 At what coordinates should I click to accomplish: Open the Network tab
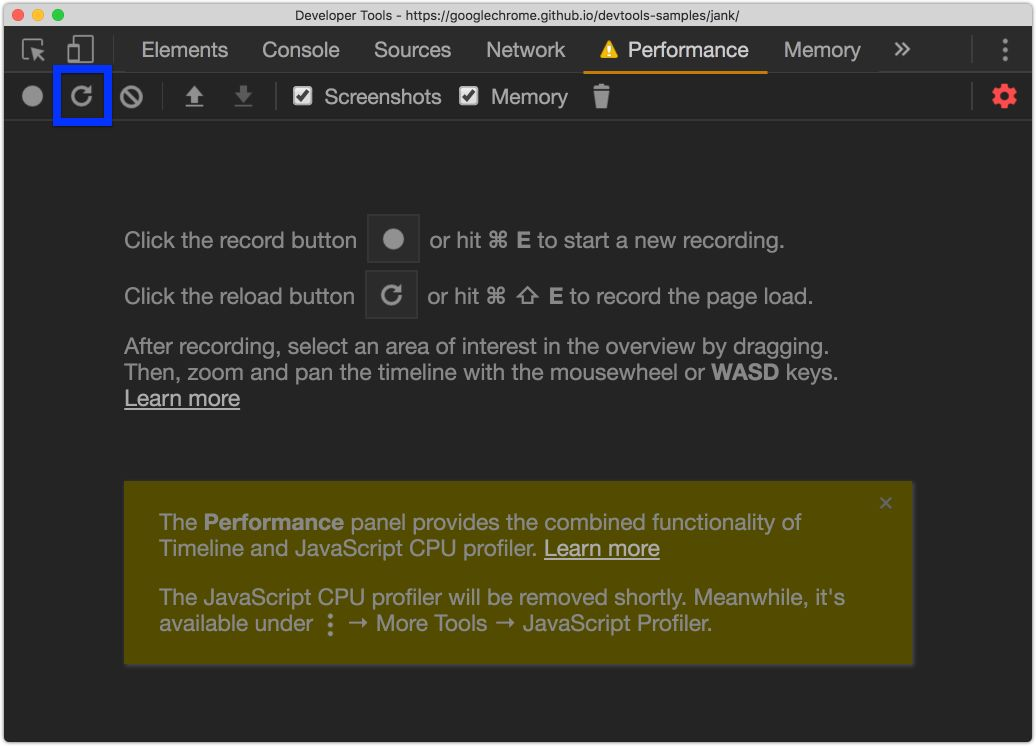tap(525, 50)
